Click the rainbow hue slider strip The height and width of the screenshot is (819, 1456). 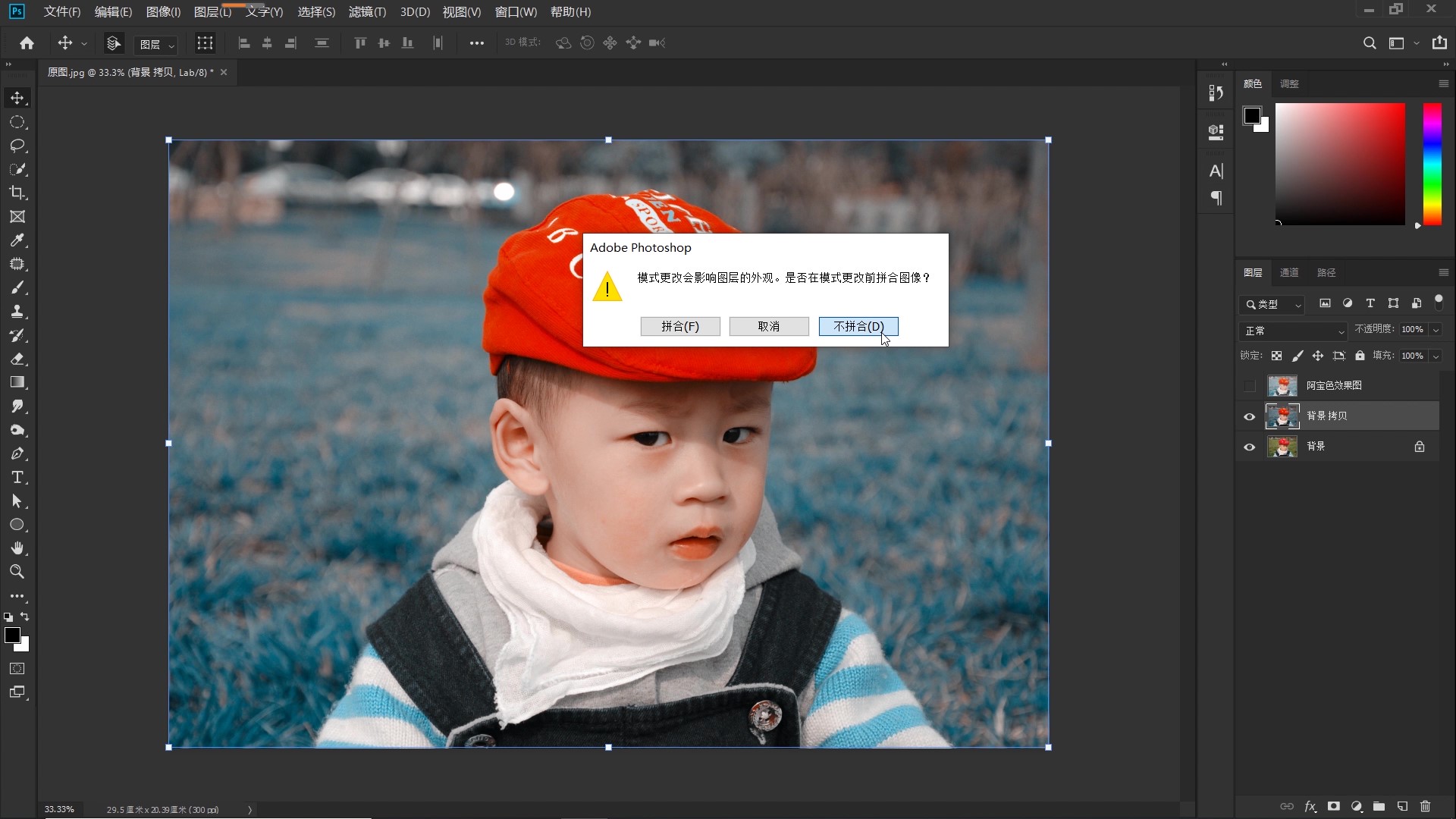(x=1432, y=164)
